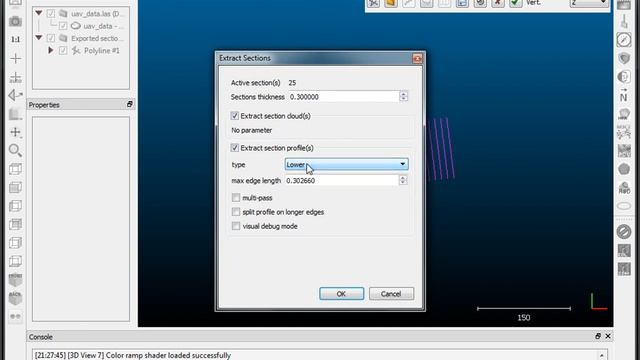Click the camera snapshot icon in left toolbar
The height and width of the screenshot is (360, 640).
pos(16,21)
